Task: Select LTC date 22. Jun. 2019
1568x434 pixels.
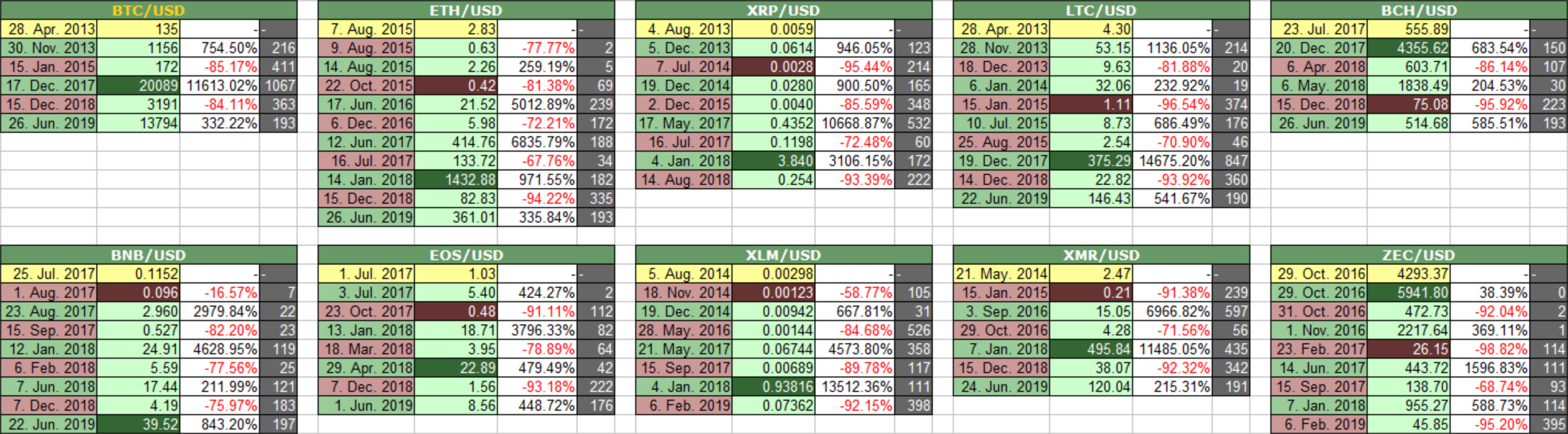Action: (1002, 199)
